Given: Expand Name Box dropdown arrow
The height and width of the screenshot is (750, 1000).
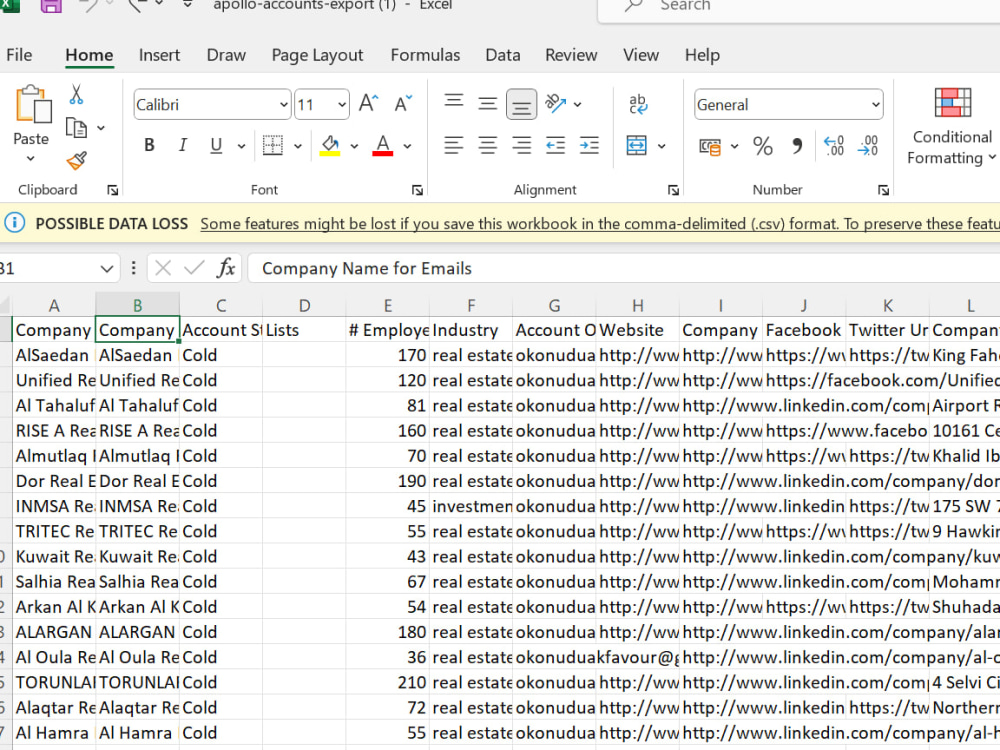Looking at the screenshot, I should [x=107, y=269].
